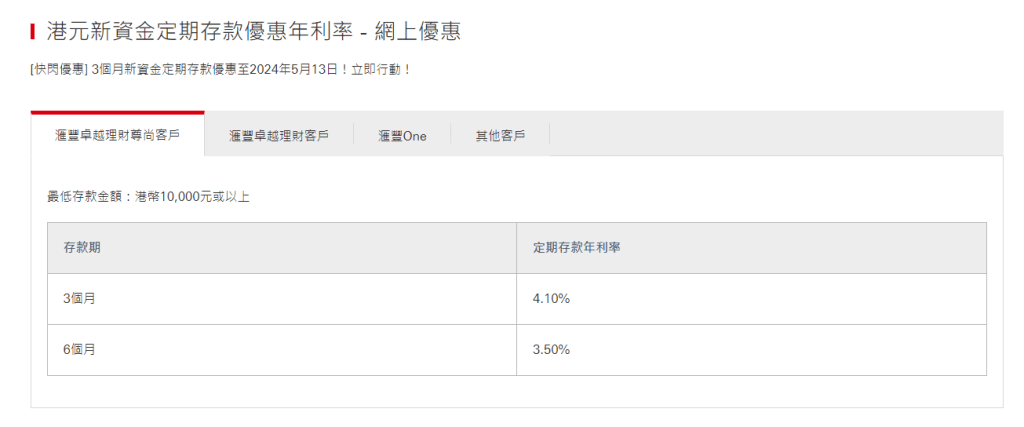Click the red bar beside the heading
Image resolution: width=1024 pixels, height=427 pixels.
coord(33,31)
